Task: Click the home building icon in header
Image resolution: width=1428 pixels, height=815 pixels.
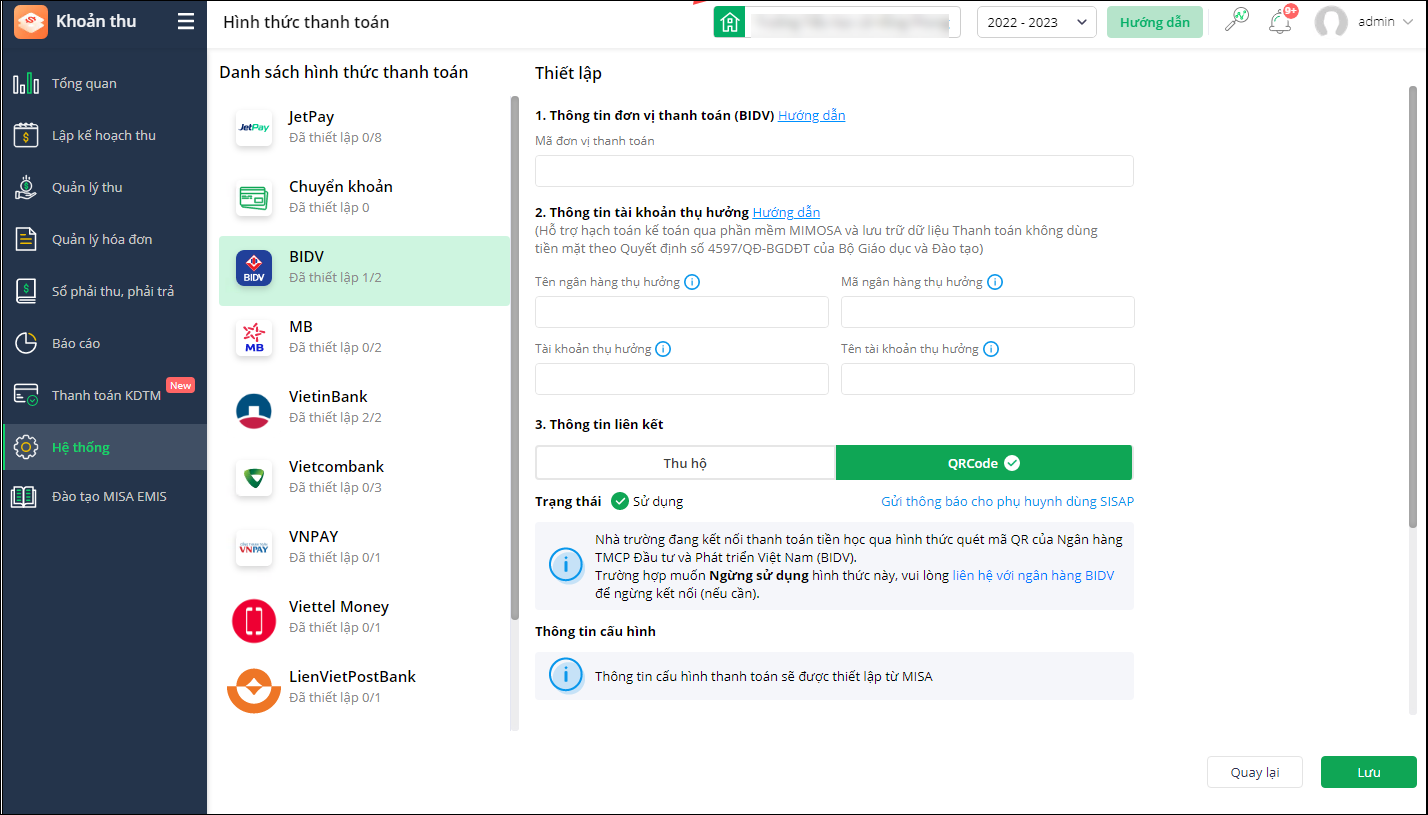Action: pos(730,22)
